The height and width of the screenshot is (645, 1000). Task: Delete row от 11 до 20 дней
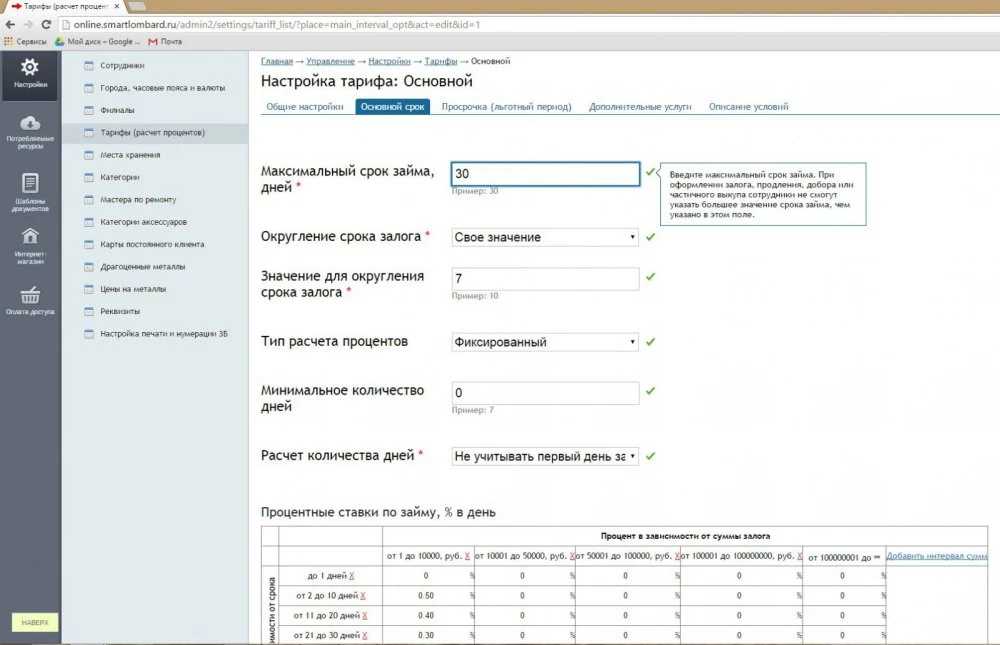[x=365, y=616]
